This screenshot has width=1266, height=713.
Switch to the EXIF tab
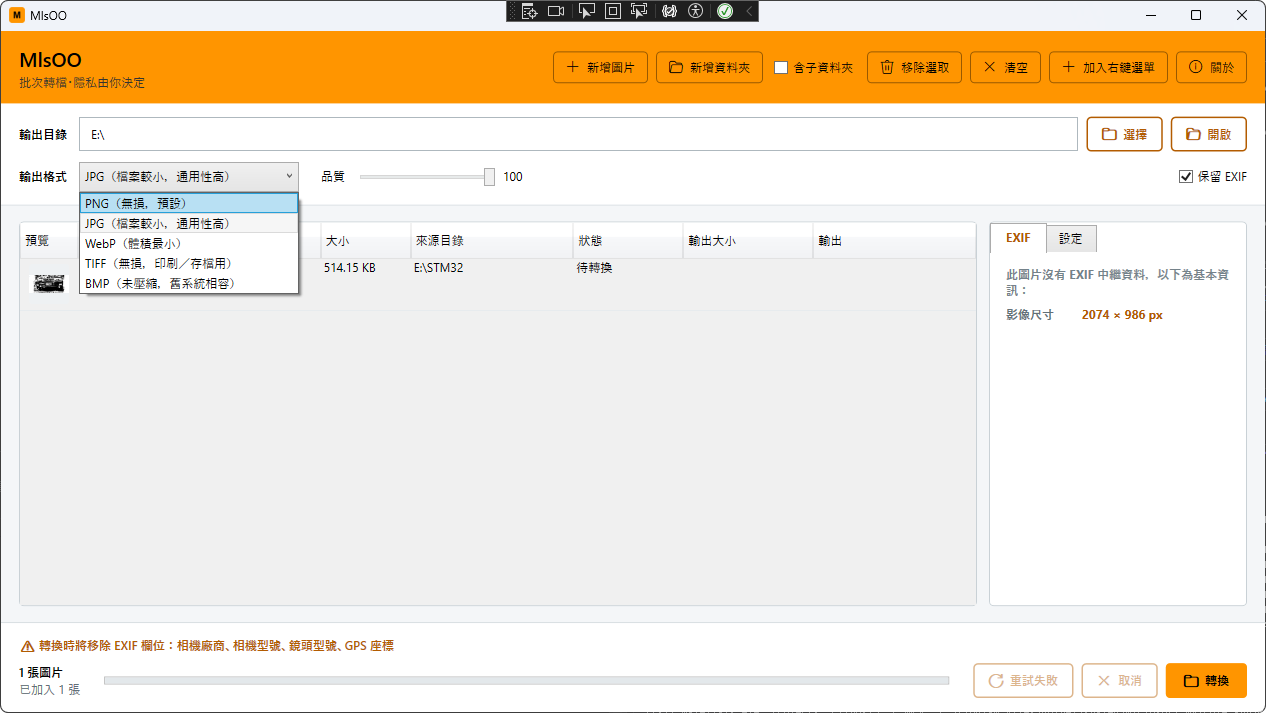pos(1018,238)
